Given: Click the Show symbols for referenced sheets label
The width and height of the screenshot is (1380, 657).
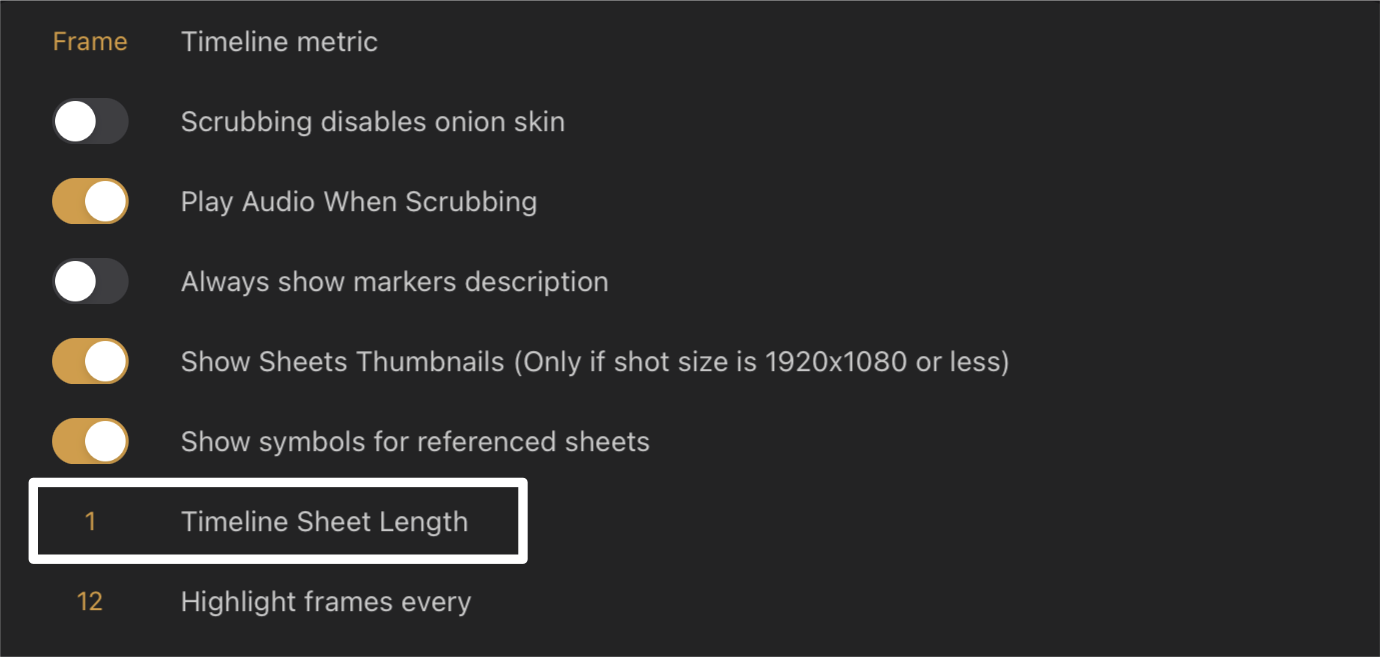Looking at the screenshot, I should click(415, 442).
